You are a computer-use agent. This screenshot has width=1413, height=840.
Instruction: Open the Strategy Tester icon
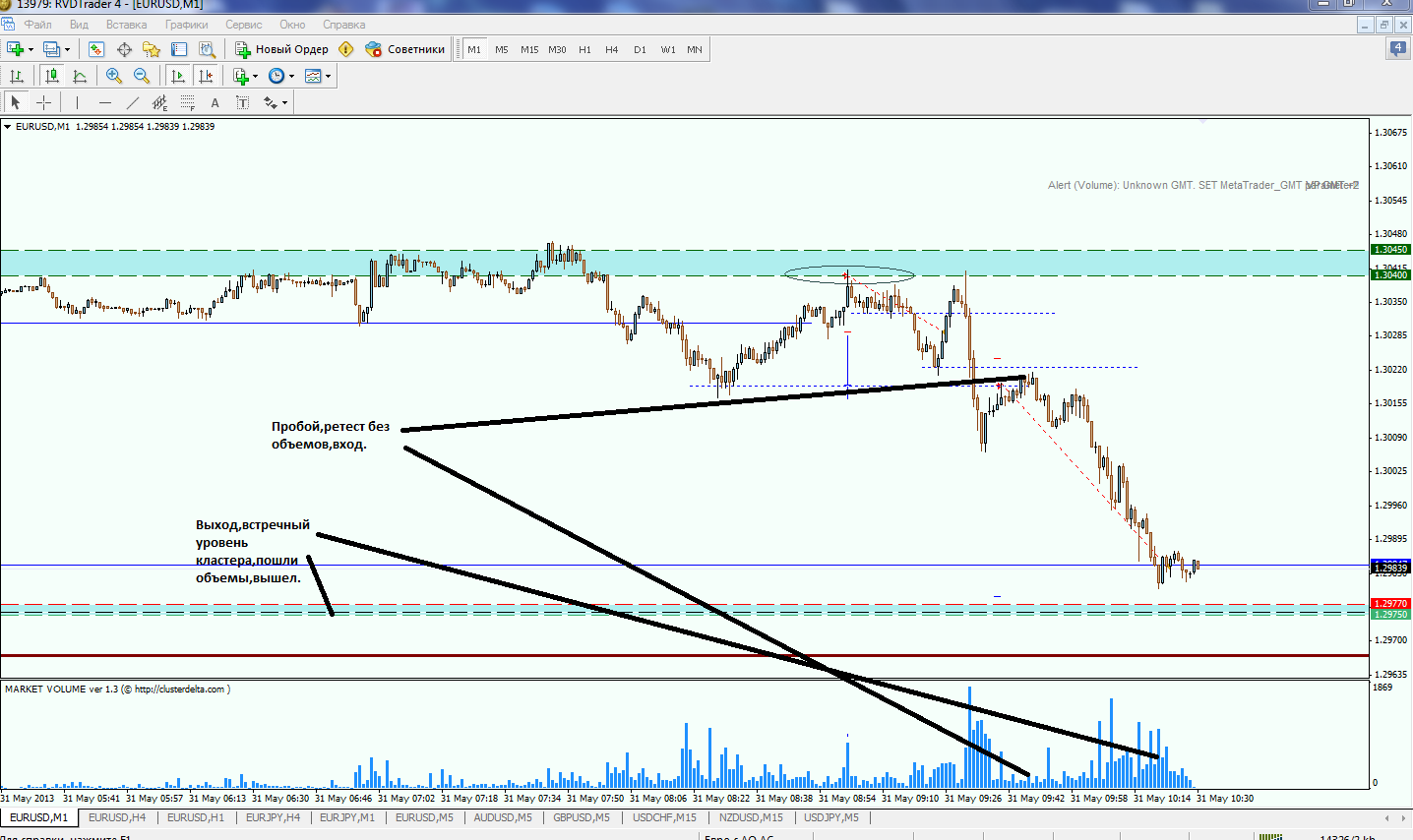click(207, 49)
